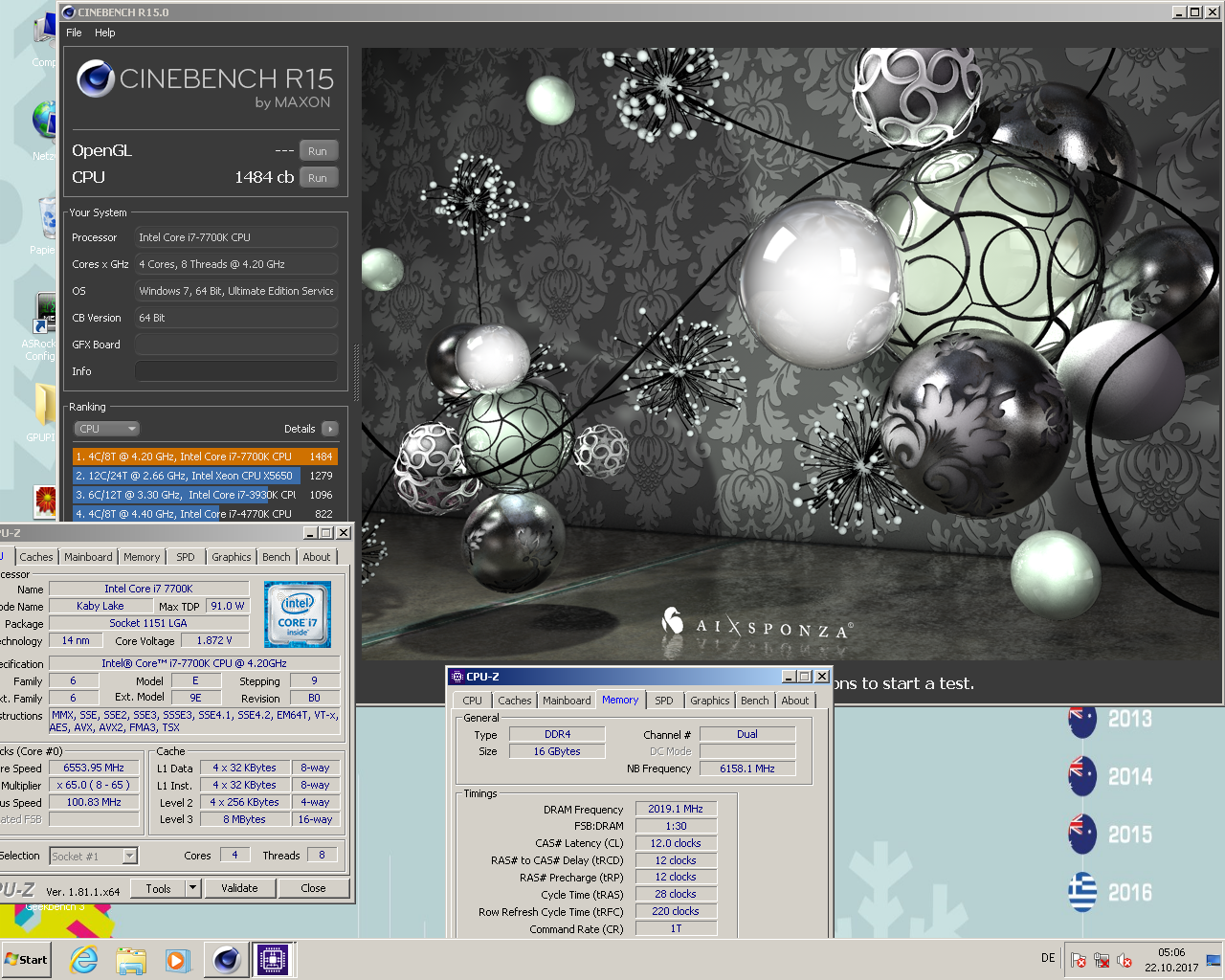
Task: Click the Close button in CPU-Z
Action: click(x=313, y=888)
